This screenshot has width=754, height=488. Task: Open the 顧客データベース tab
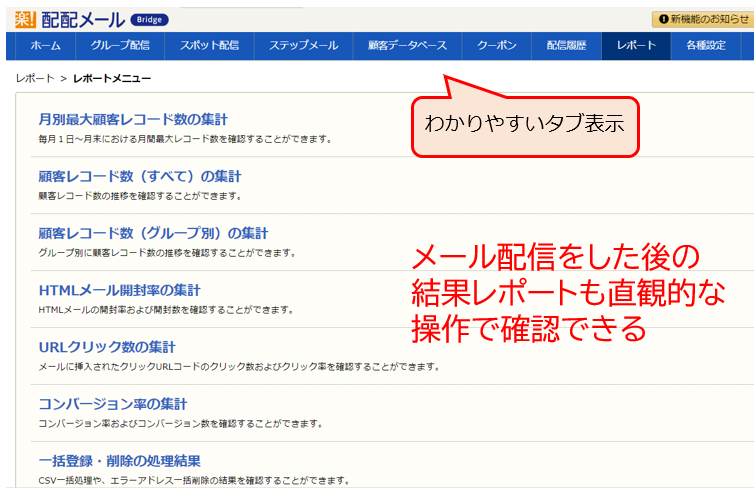tap(407, 46)
